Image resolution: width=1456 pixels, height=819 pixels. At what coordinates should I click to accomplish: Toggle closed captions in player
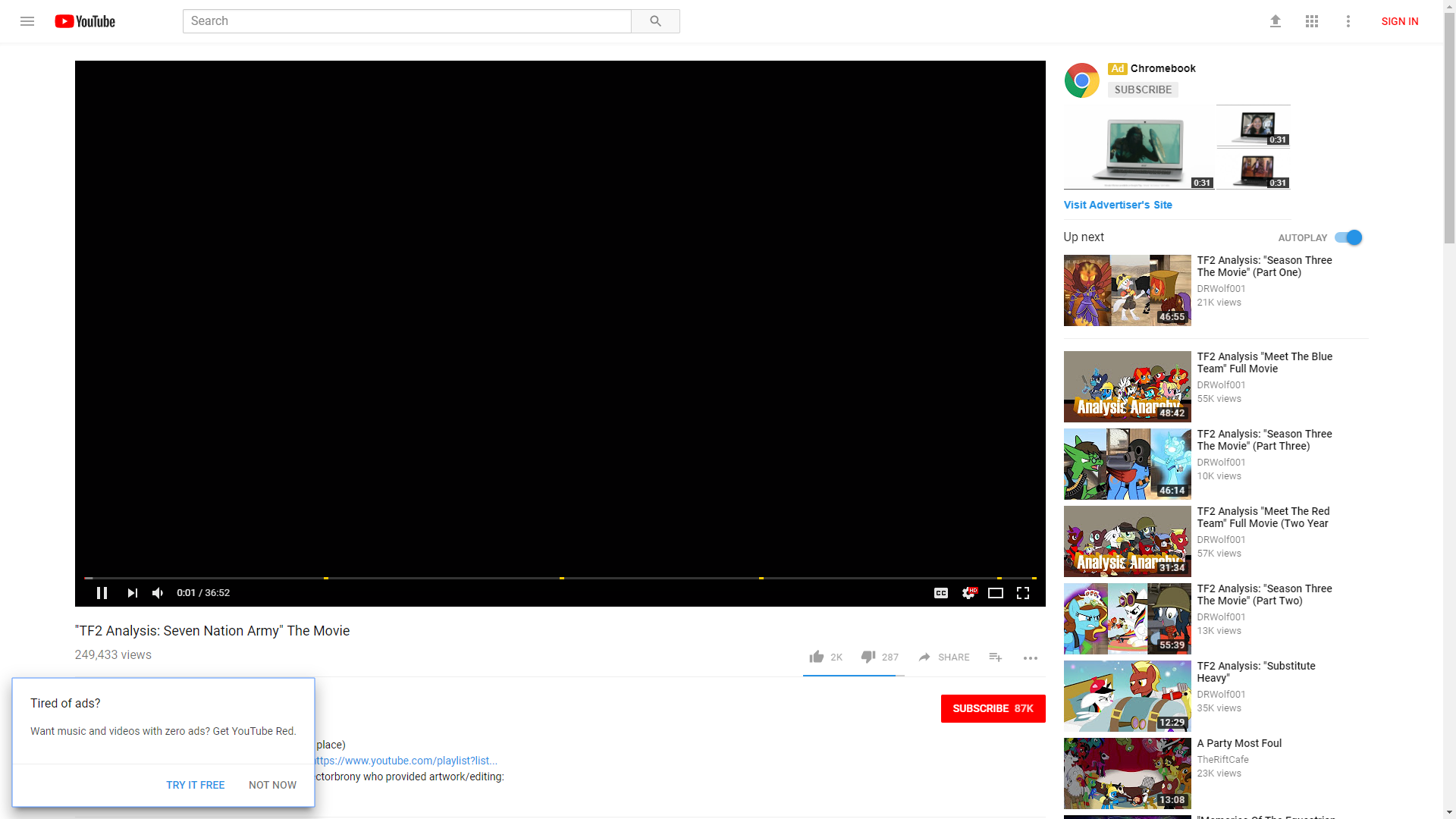tap(941, 593)
